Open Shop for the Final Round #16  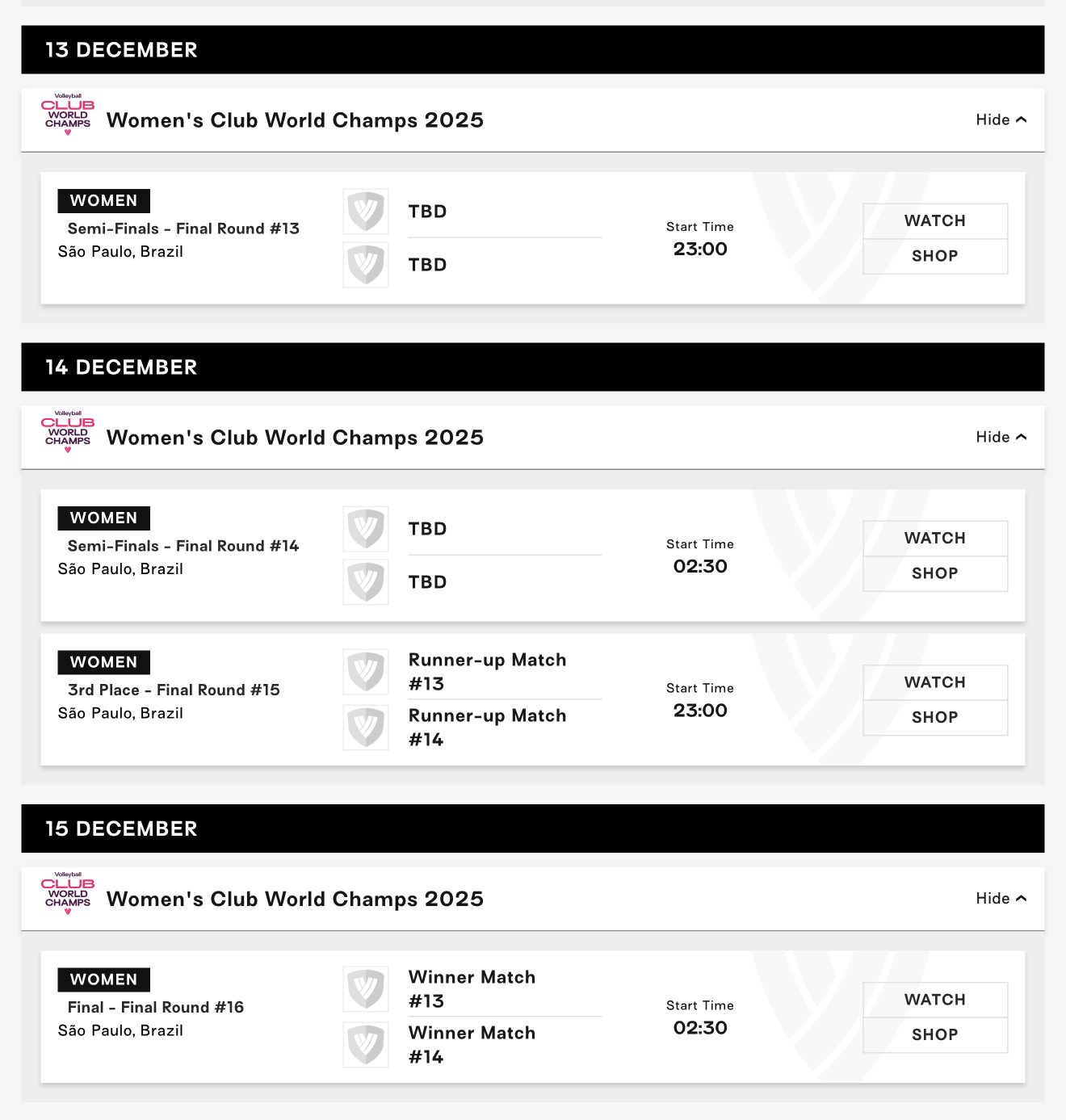click(934, 1034)
